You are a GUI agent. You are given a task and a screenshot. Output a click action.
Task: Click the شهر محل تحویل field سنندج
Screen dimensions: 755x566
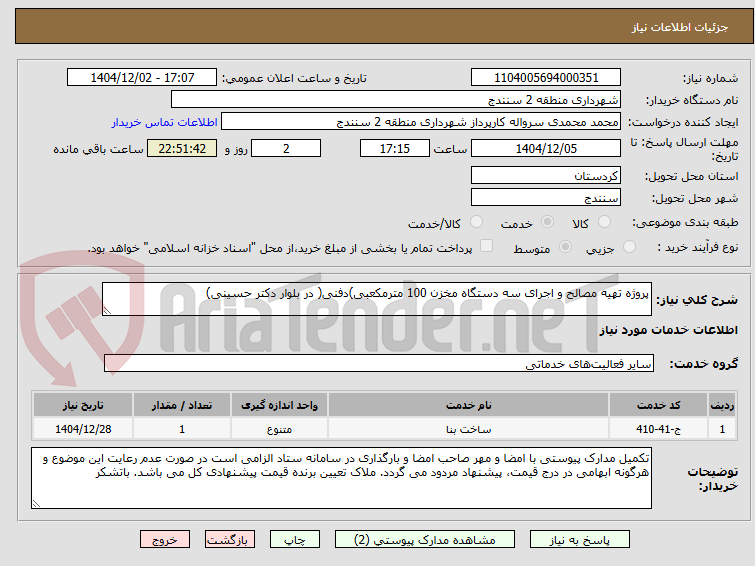[x=546, y=197]
